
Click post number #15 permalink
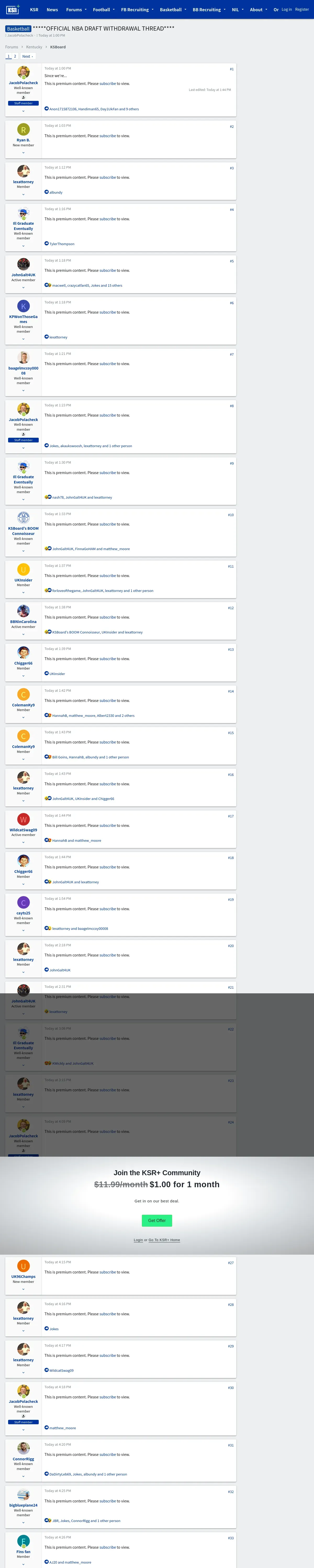click(231, 733)
